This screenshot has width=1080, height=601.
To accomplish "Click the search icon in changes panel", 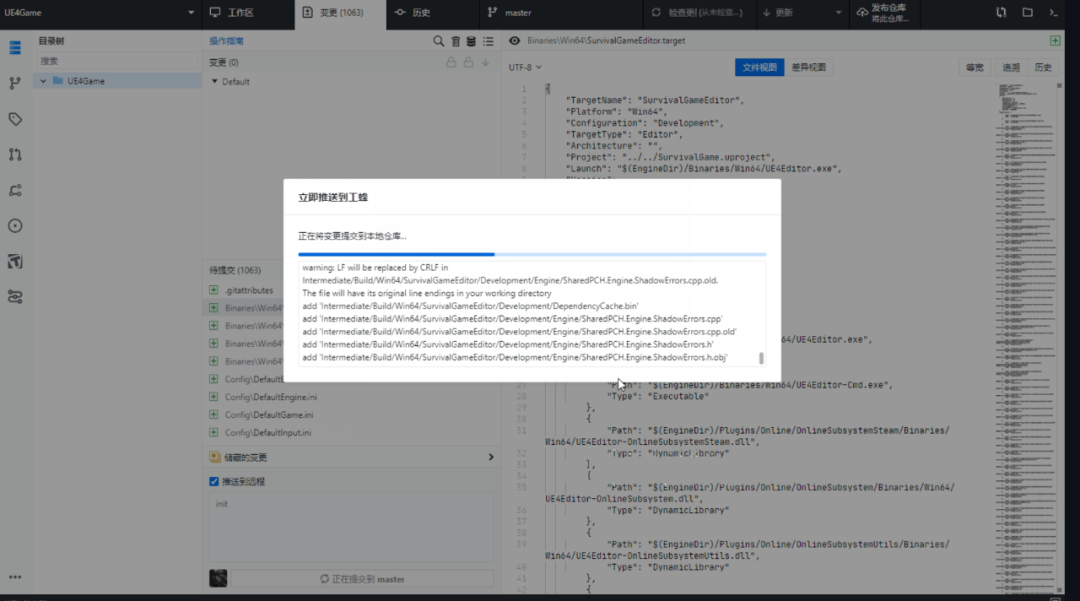I will tap(438, 41).
